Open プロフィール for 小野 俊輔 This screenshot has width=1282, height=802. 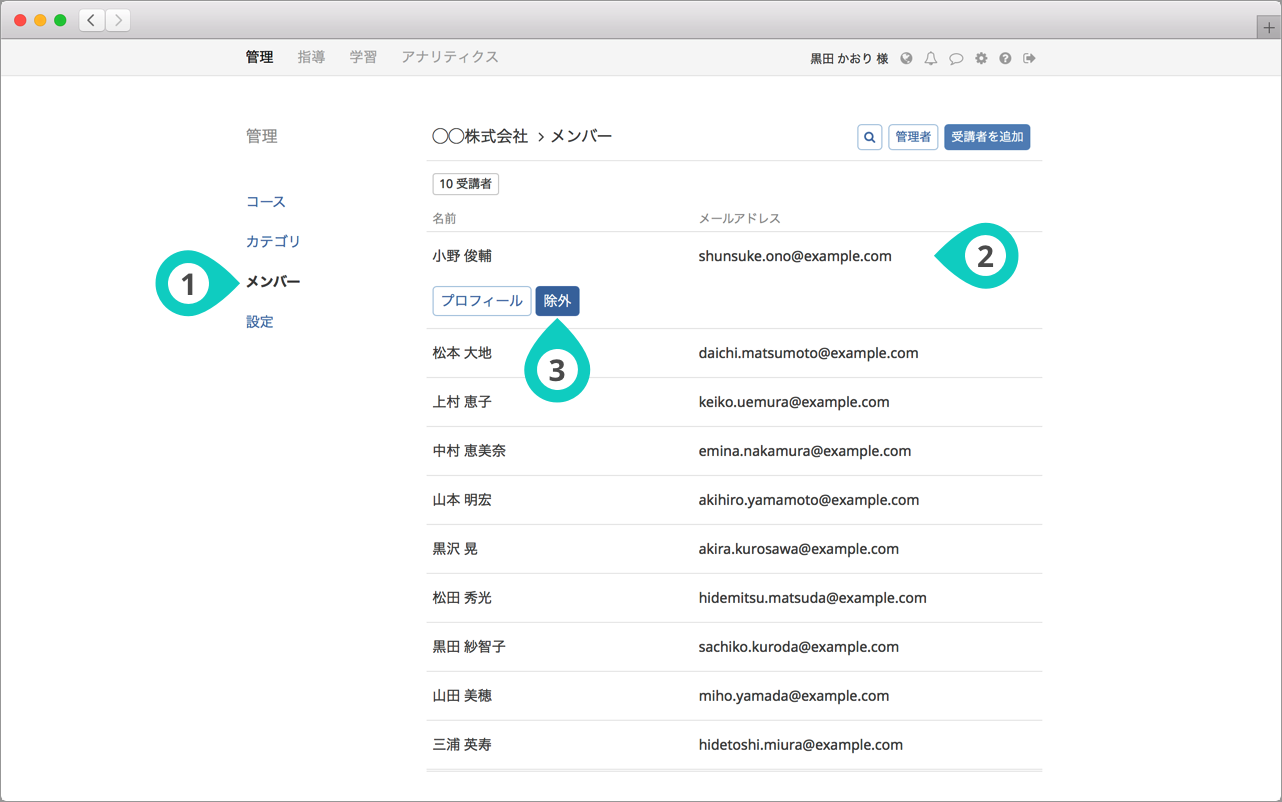tap(481, 301)
